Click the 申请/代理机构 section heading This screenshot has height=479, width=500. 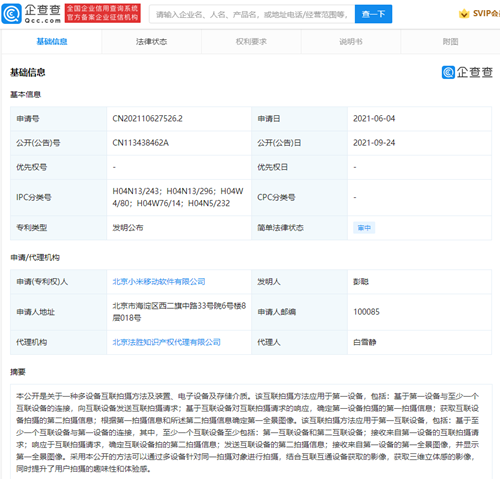(x=35, y=257)
